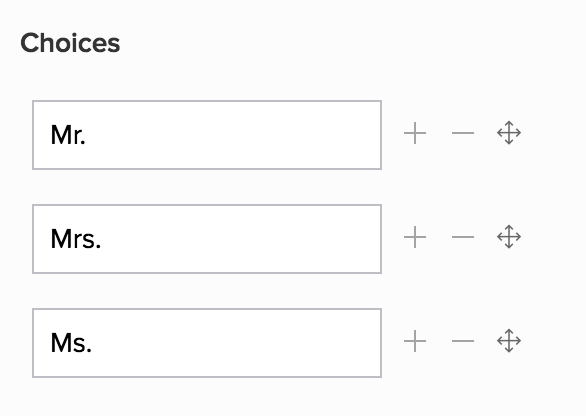Click the empty right side of Ms. field
Image resolution: width=586 pixels, height=416 pixels.
click(x=235, y=343)
